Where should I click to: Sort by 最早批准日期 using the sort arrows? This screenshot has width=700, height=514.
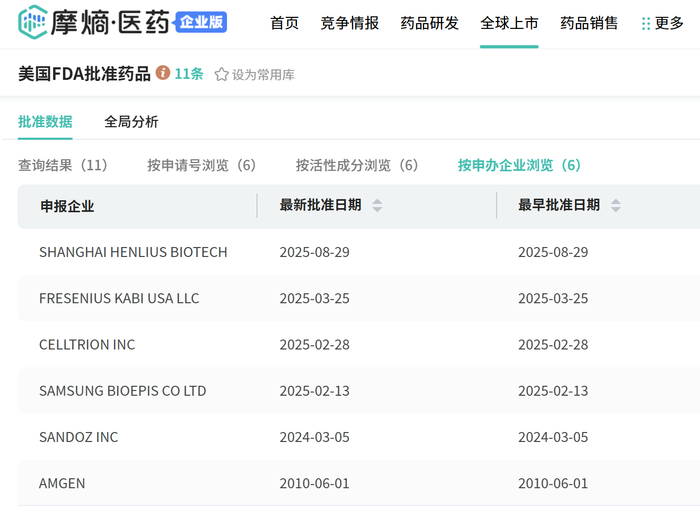pos(616,205)
